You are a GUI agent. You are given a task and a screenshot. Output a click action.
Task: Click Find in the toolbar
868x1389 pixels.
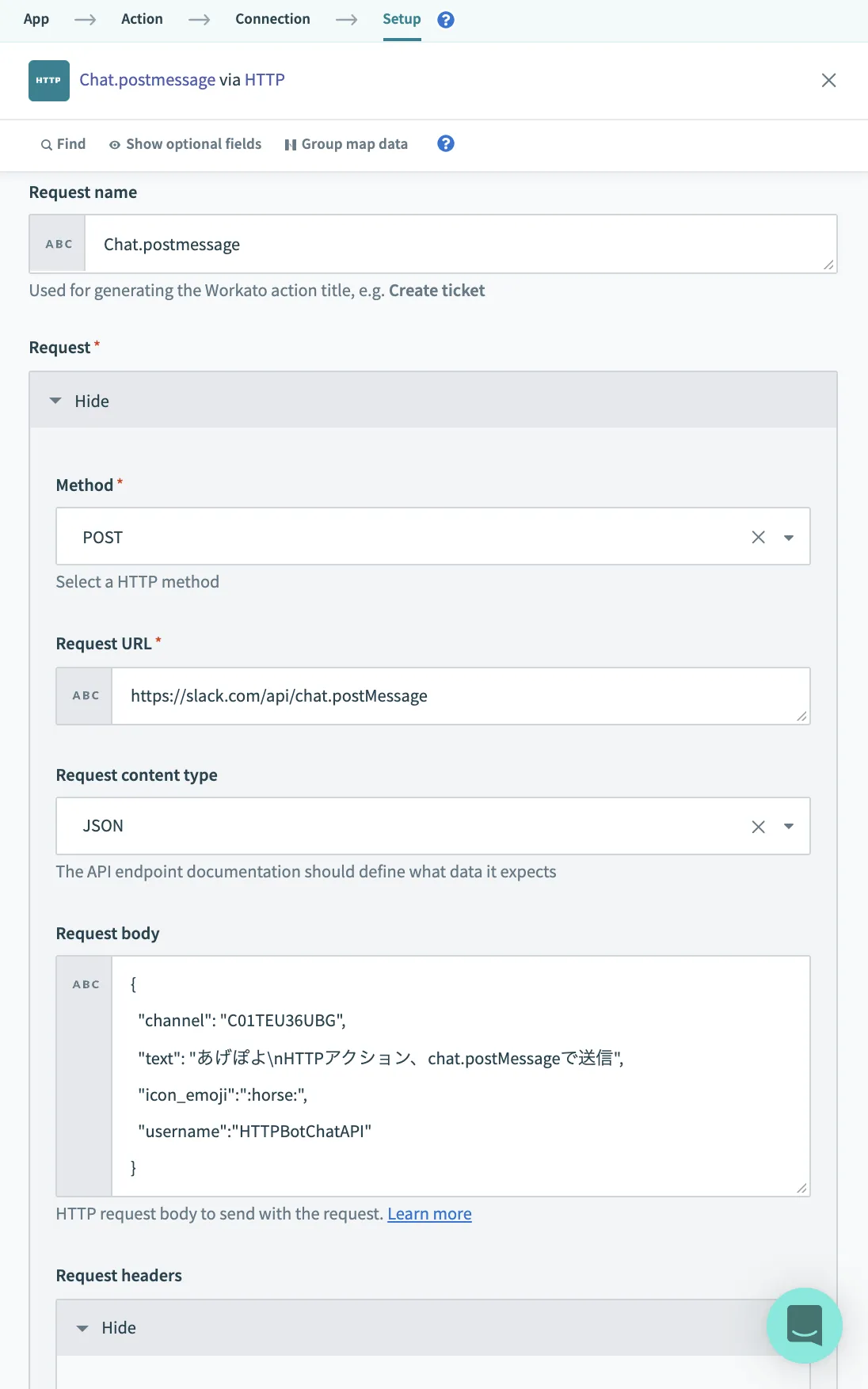(63, 144)
